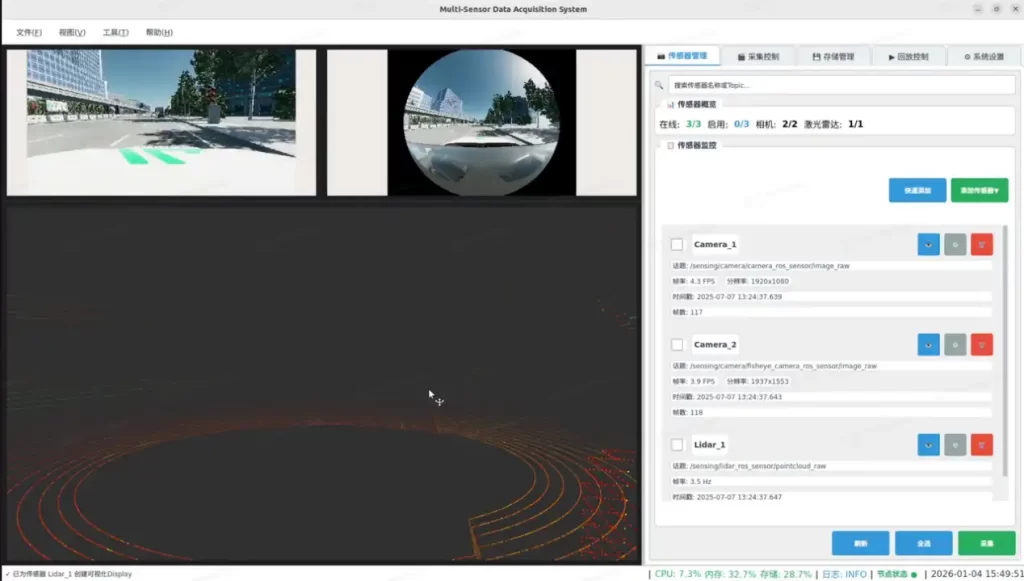
Task: Open the 文件(F) menu
Action: [x=29, y=32]
